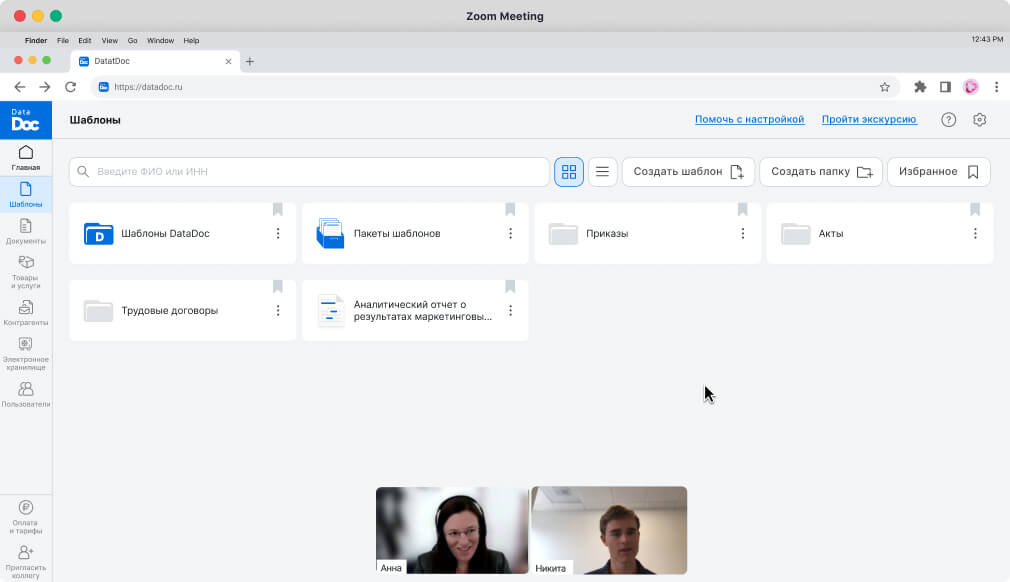Click the search field Введите ФИО или ИНН

[310, 172]
